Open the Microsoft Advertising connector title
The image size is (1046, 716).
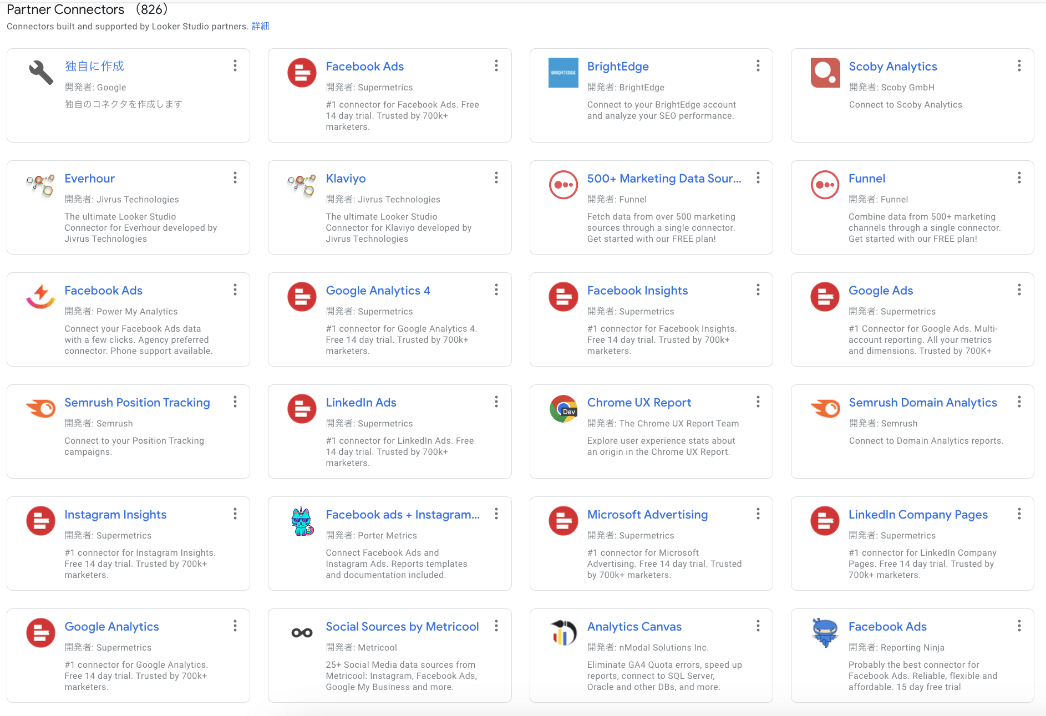tap(647, 514)
